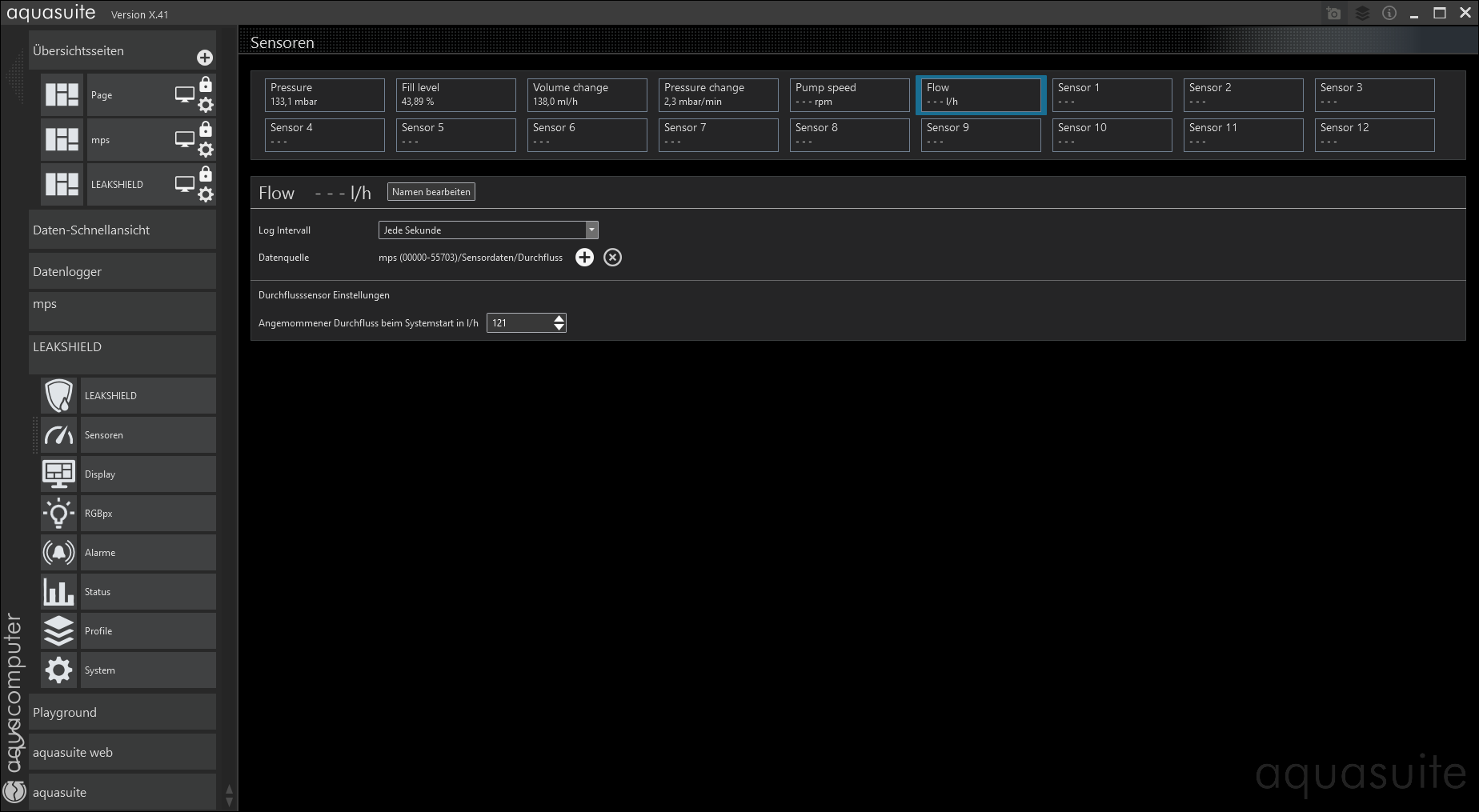This screenshot has height=812, width=1479.
Task: Add data source with plus icon
Action: click(x=584, y=258)
